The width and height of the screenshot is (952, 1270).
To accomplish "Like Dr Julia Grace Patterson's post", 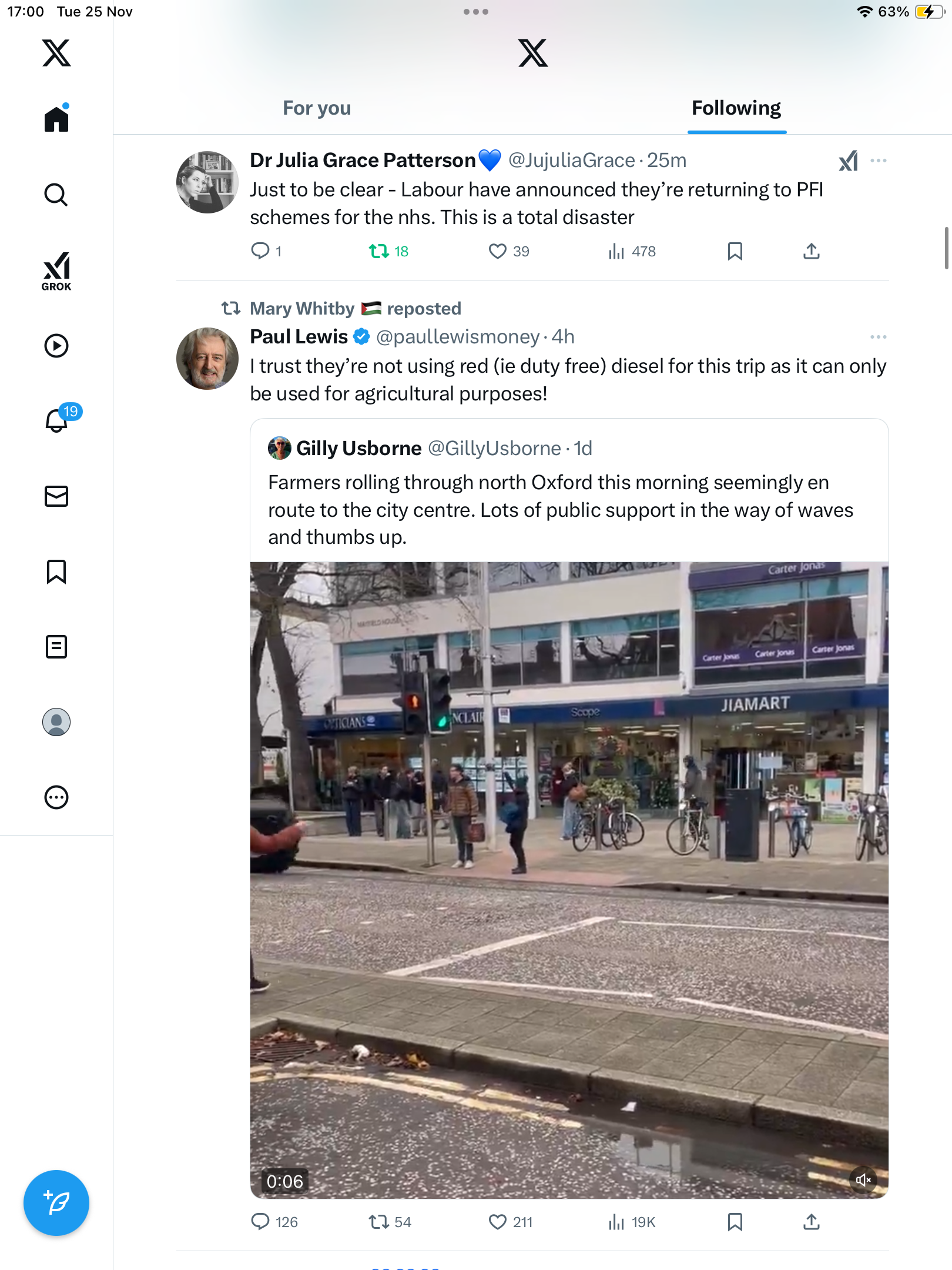I will point(497,252).
